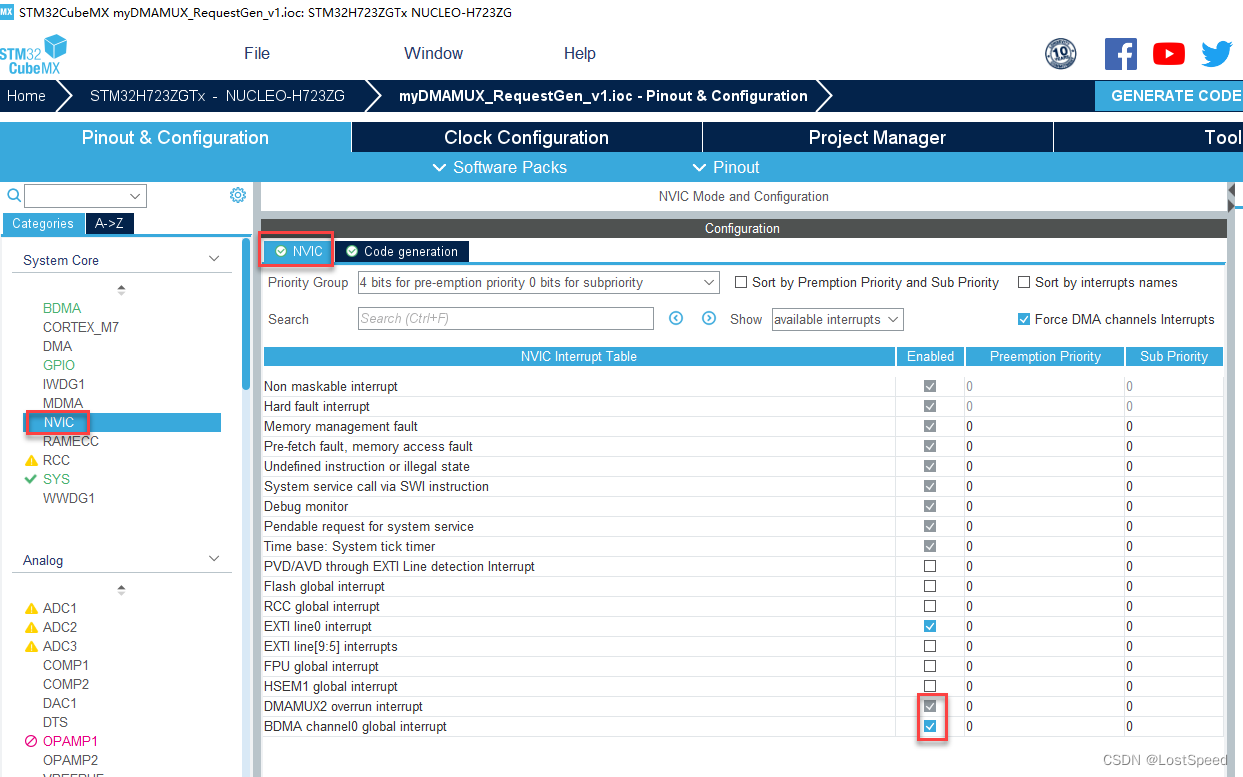Image resolution: width=1243 pixels, height=777 pixels.
Task: Enable Flash global interrupt checkbox
Action: pos(930,586)
